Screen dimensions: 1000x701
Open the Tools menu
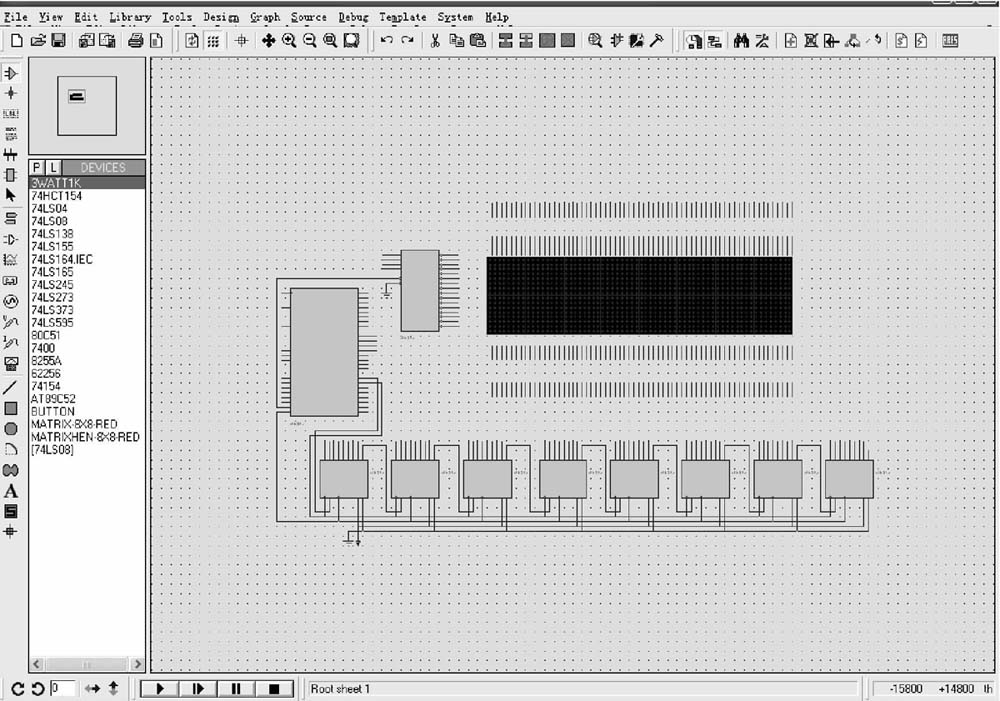pyautogui.click(x=177, y=17)
